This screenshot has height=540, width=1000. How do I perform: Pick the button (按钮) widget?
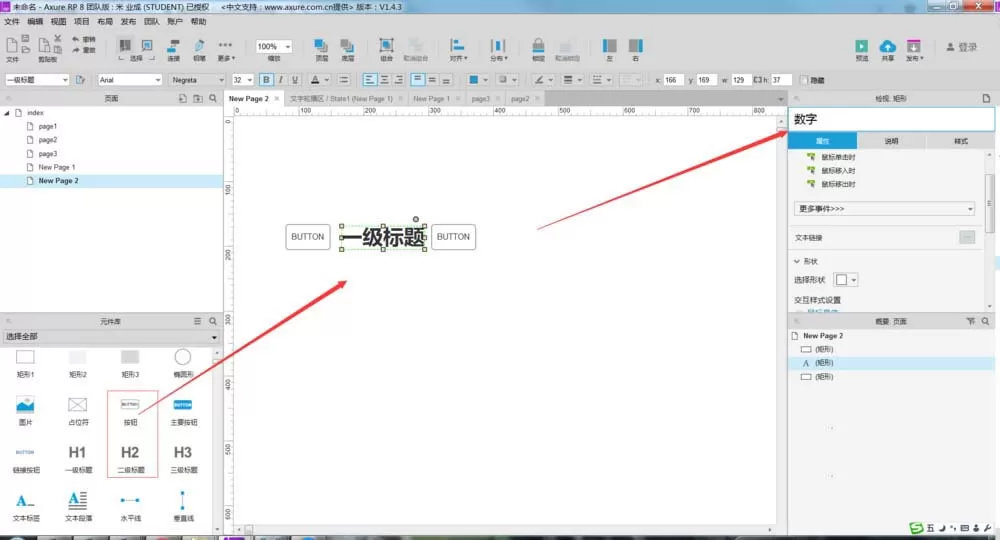tap(130, 411)
